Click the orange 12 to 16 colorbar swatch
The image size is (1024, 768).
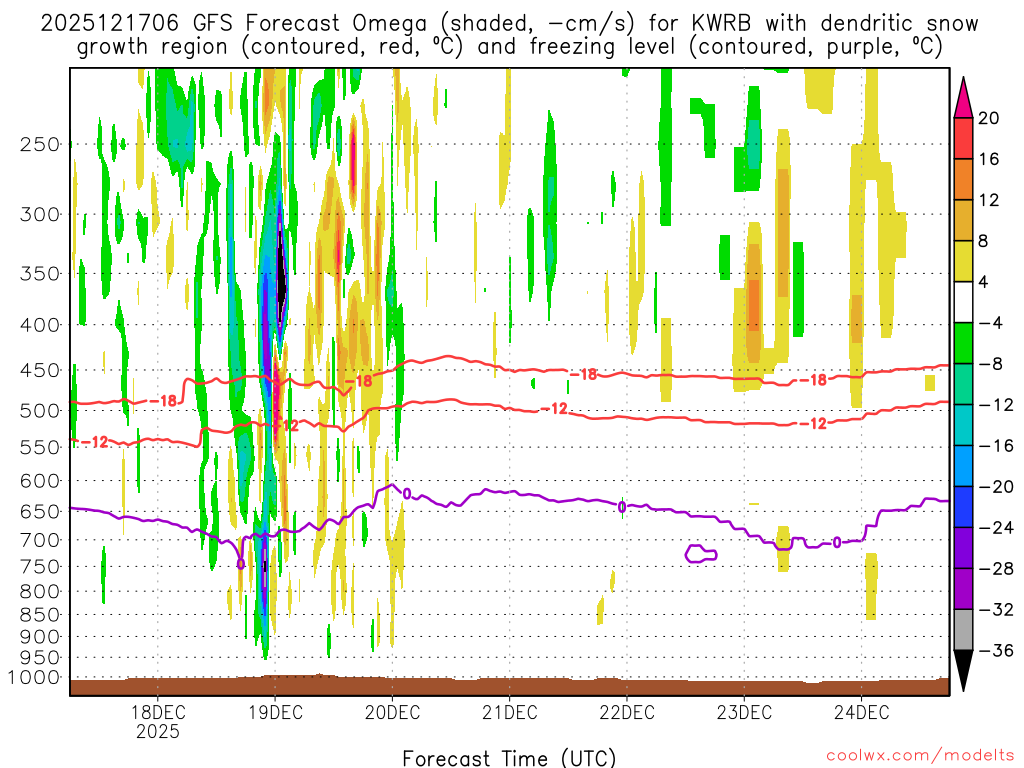pyautogui.click(x=963, y=179)
